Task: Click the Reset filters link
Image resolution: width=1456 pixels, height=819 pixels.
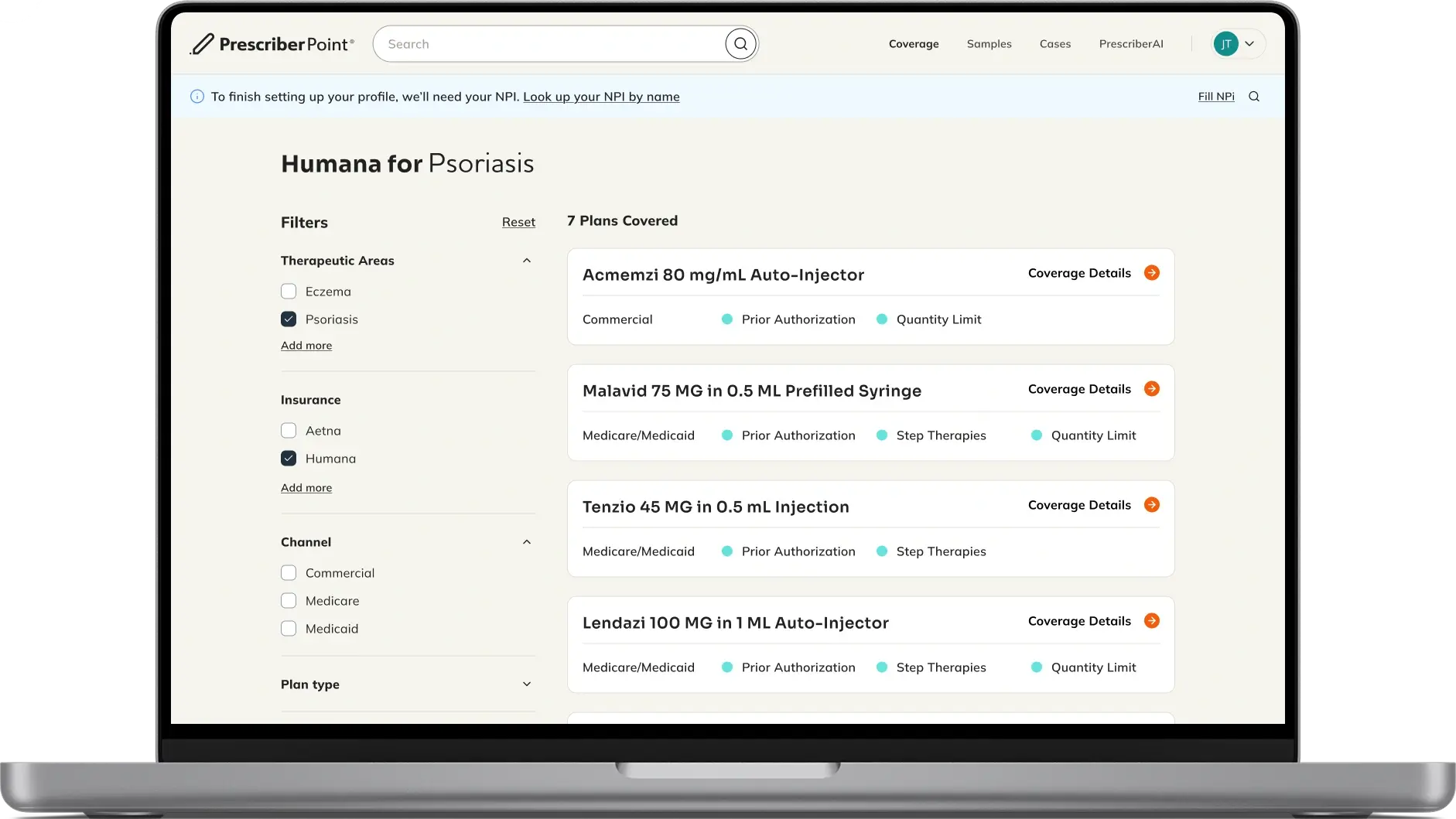Action: [x=518, y=223]
